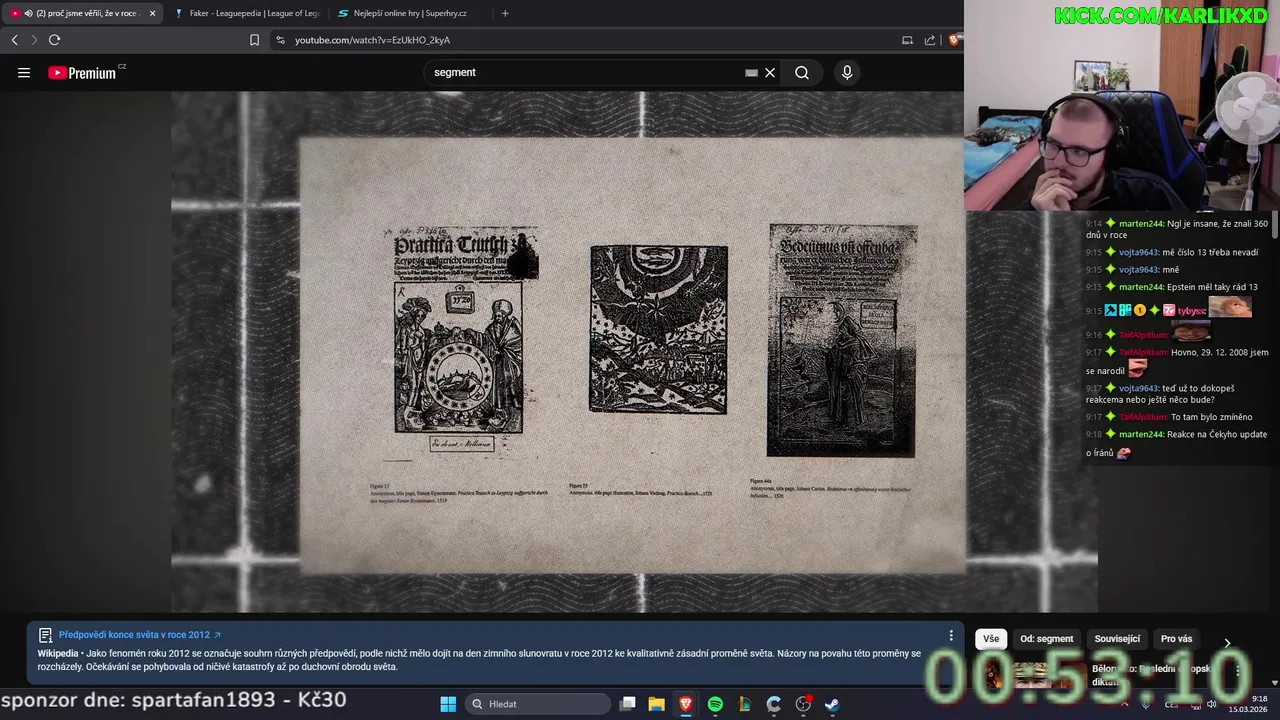The image size is (1280, 720).
Task: Open Windows Start menu
Action: point(448,704)
